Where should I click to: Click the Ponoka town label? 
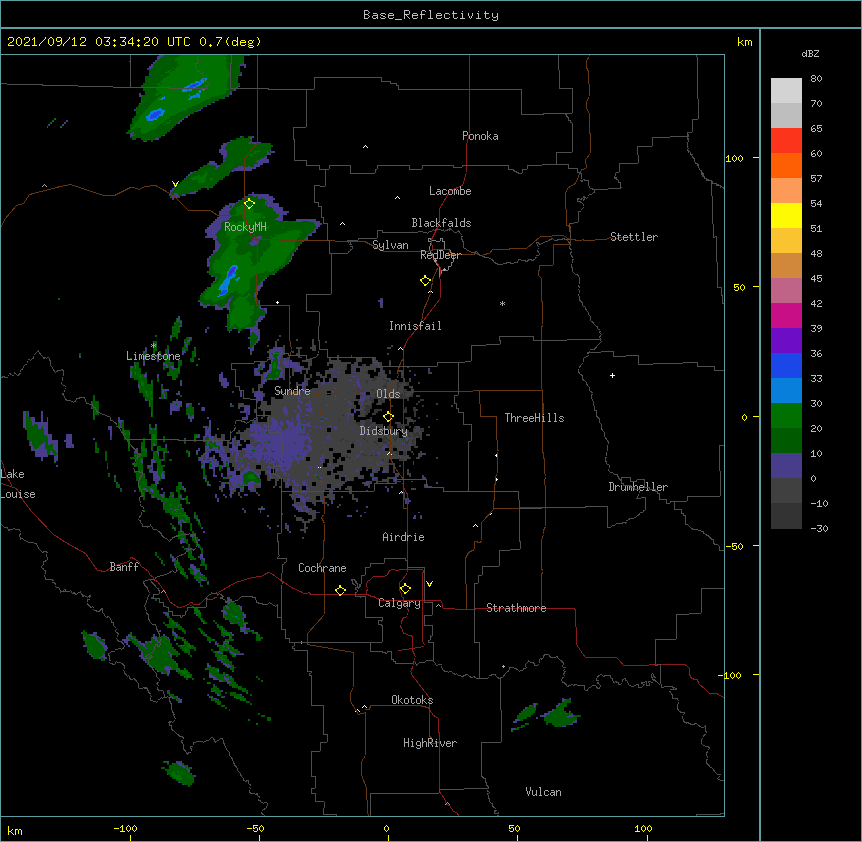click(480, 136)
